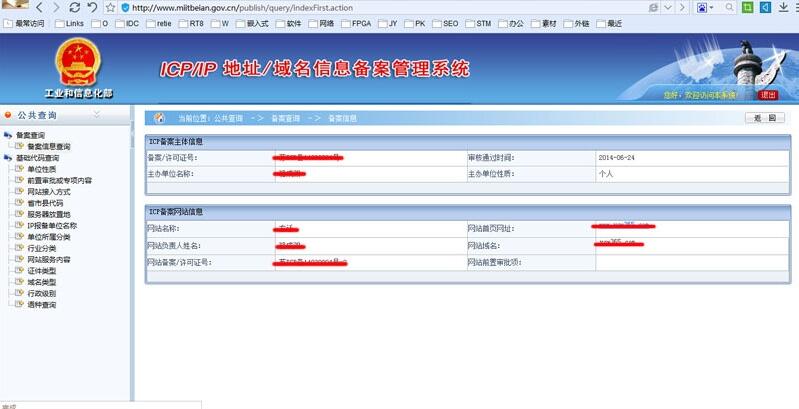Click the national emblem logo in the banner
The width and height of the screenshot is (799, 409).
[x=78, y=62]
